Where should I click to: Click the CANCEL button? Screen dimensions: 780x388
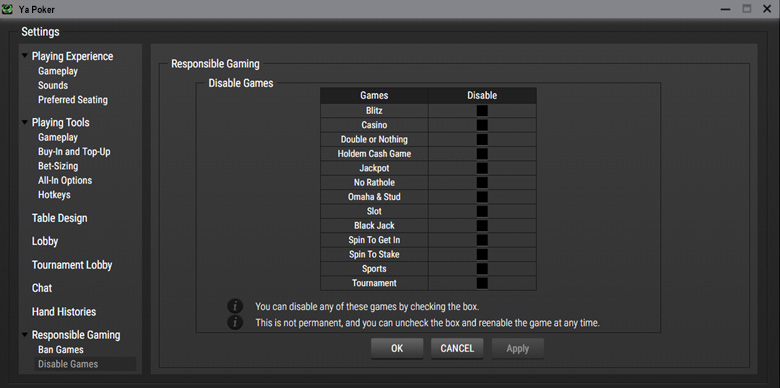(x=457, y=349)
